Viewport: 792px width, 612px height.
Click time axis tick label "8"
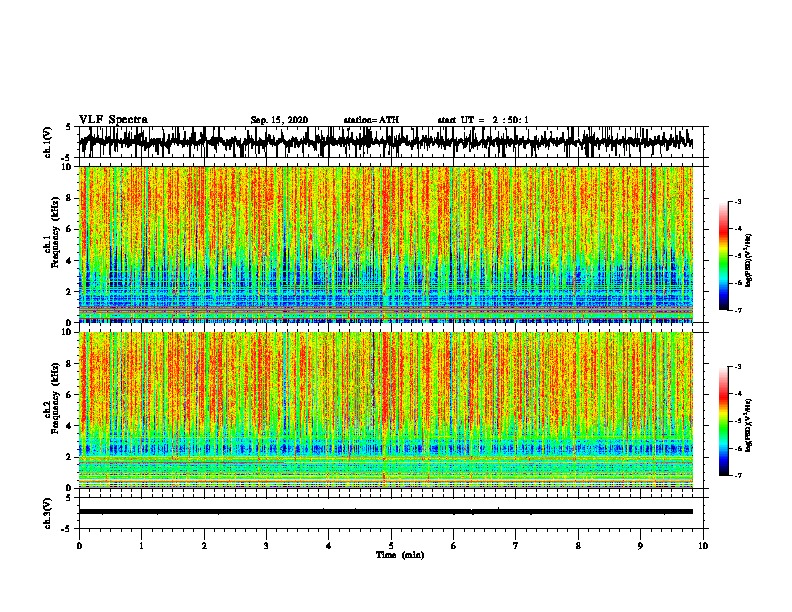(x=578, y=546)
